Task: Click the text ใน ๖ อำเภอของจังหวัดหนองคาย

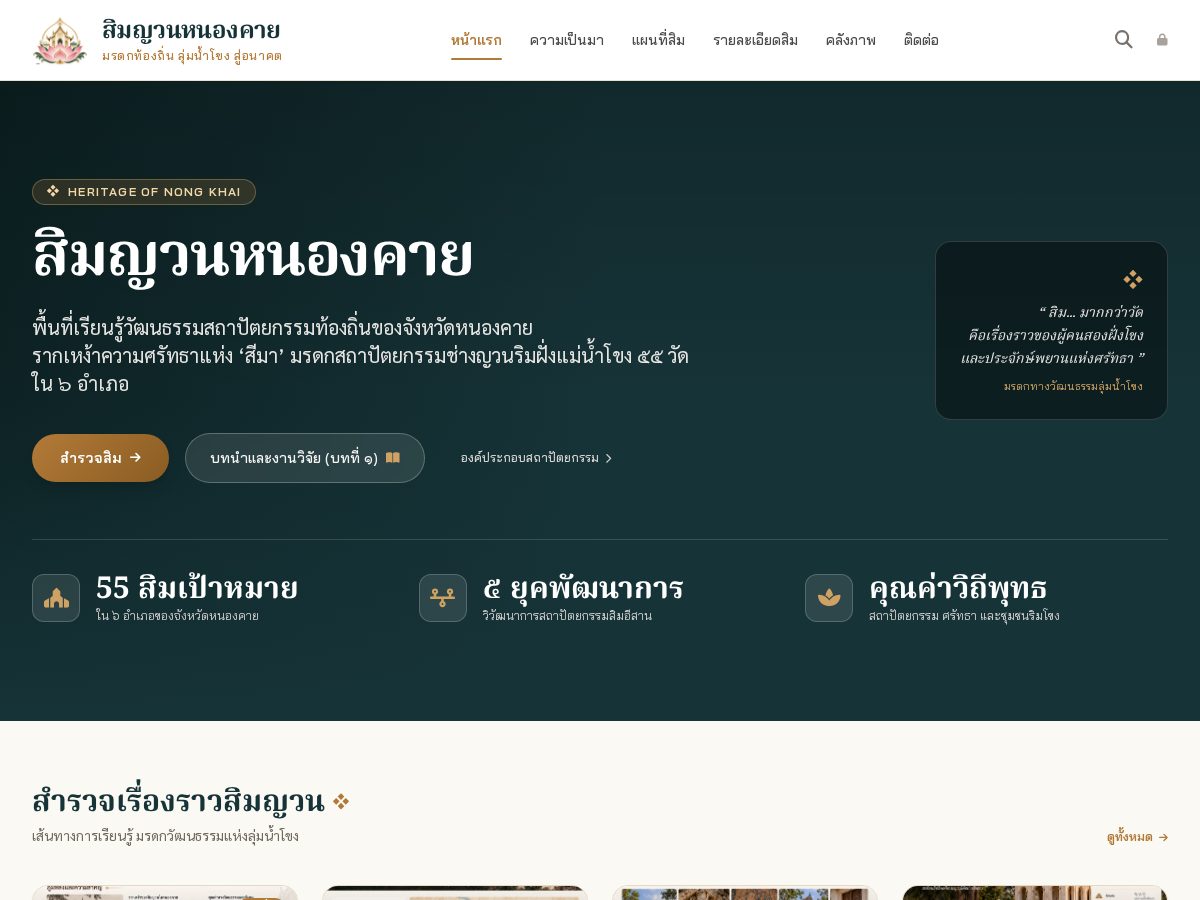Action: [x=177, y=616]
